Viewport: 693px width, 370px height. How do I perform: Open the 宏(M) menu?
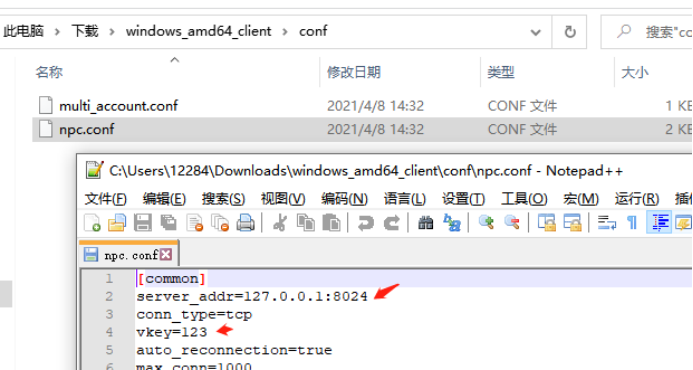581,199
